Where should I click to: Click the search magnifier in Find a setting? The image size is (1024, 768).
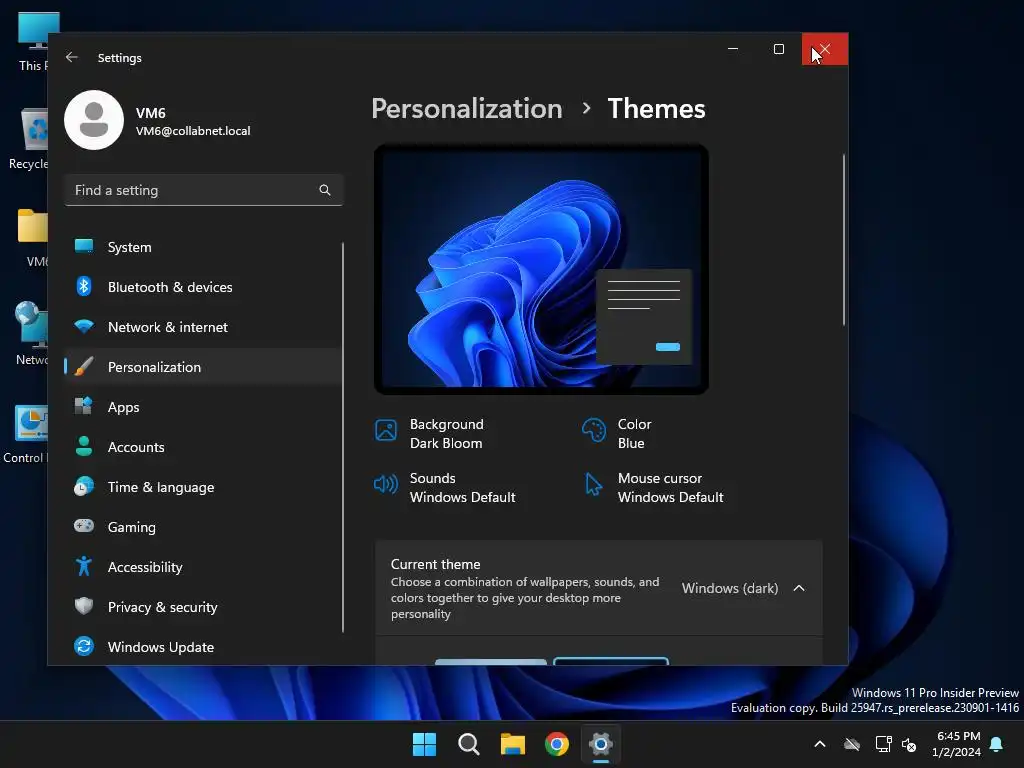(325, 190)
